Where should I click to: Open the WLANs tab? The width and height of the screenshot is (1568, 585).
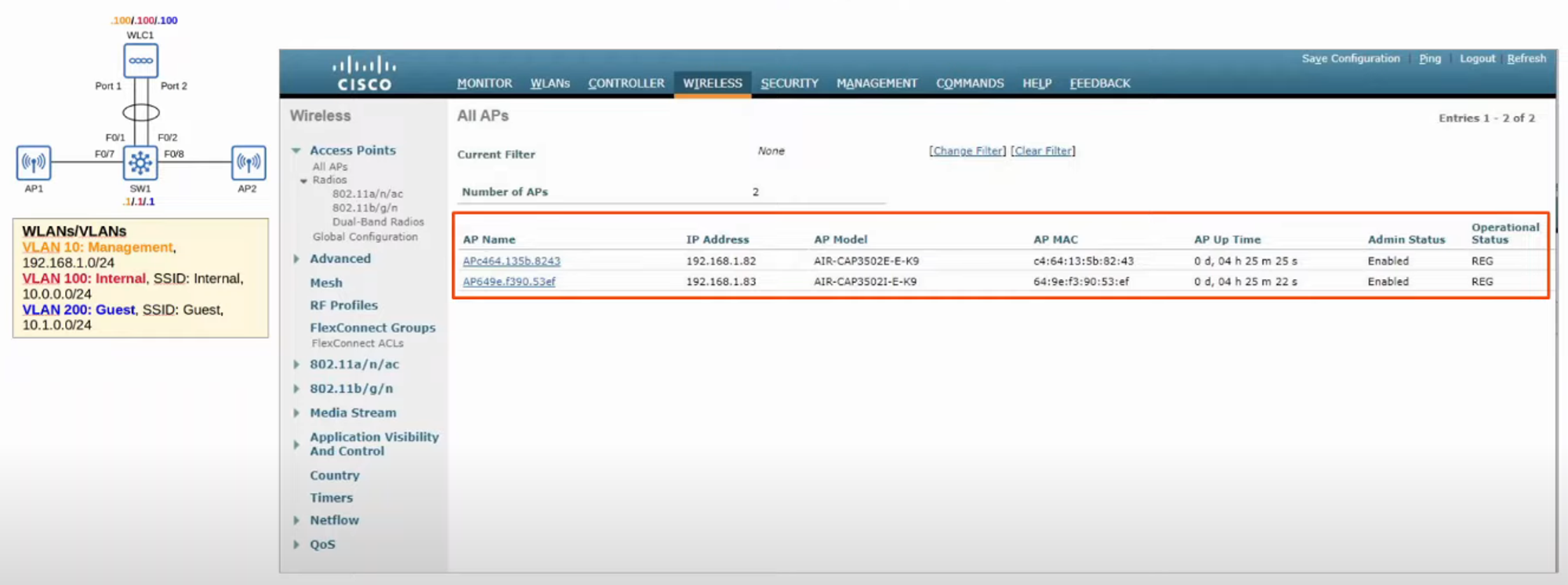pyautogui.click(x=550, y=83)
